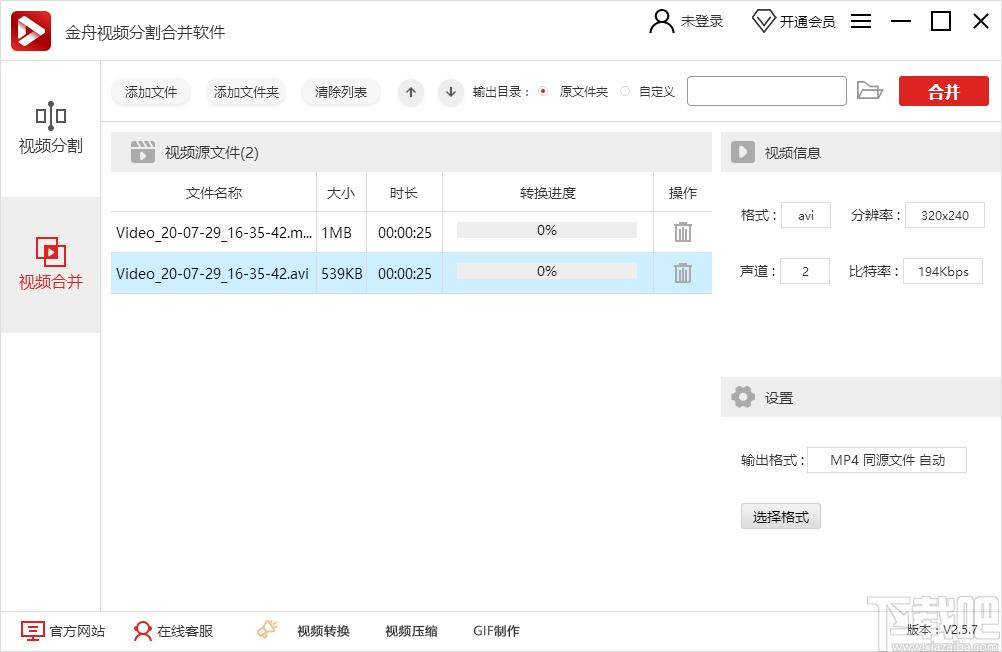
Task: Click the red app logo icon
Action: point(31,31)
